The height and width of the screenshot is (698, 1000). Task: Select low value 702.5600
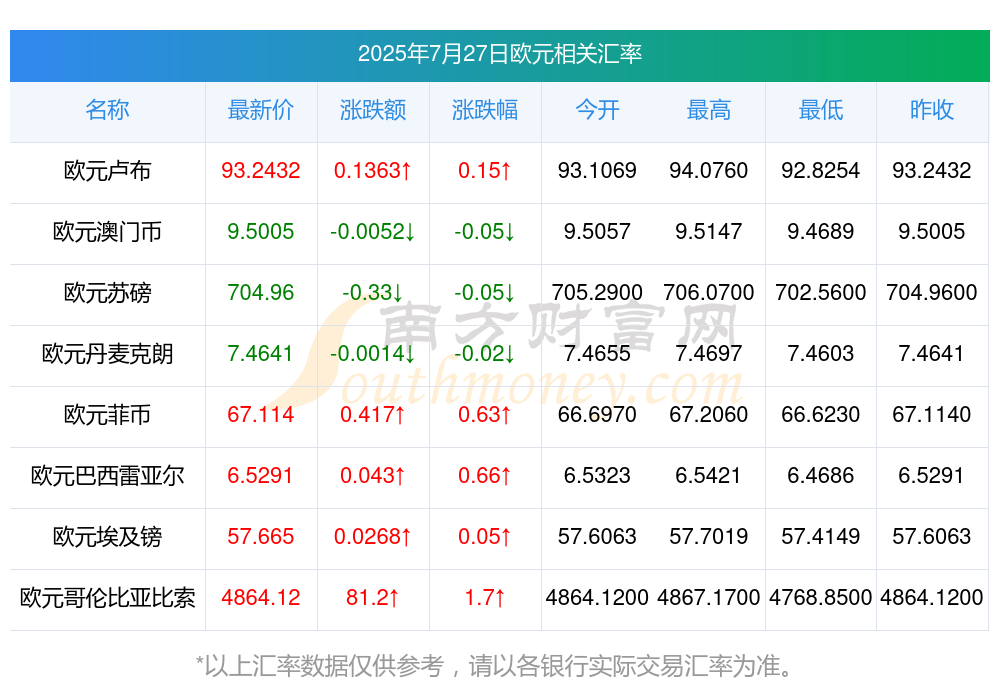(x=821, y=293)
